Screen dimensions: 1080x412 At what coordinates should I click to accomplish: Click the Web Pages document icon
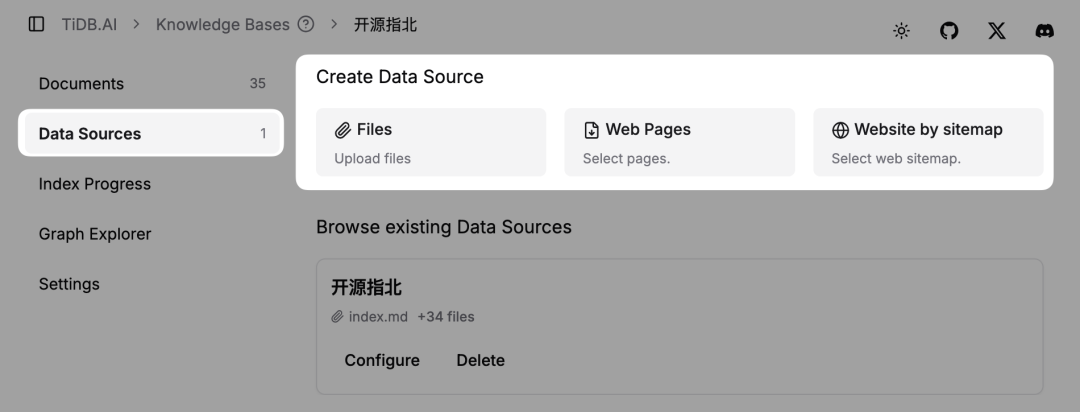(591, 130)
